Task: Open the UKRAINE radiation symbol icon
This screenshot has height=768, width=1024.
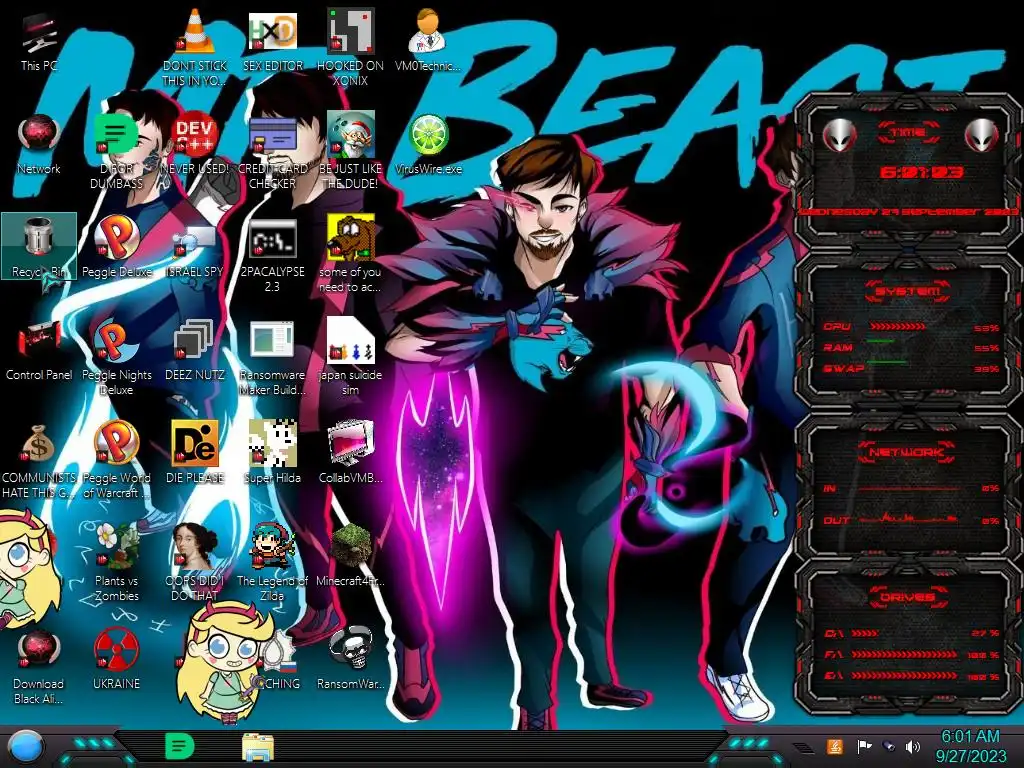Action: click(x=116, y=649)
